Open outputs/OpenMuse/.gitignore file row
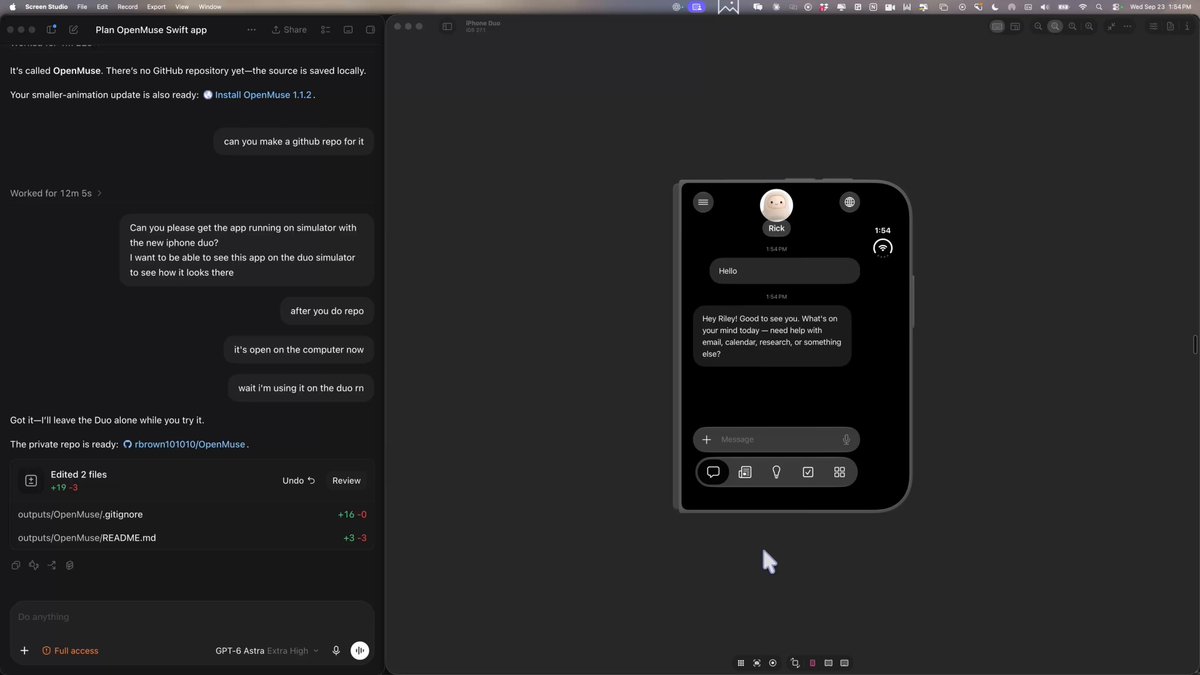1200x675 pixels. pyautogui.click(x=192, y=515)
